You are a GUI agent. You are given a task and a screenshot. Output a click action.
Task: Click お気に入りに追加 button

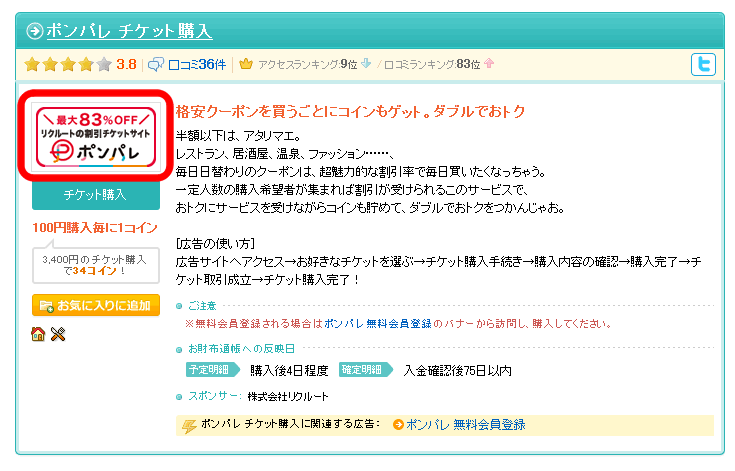click(96, 306)
